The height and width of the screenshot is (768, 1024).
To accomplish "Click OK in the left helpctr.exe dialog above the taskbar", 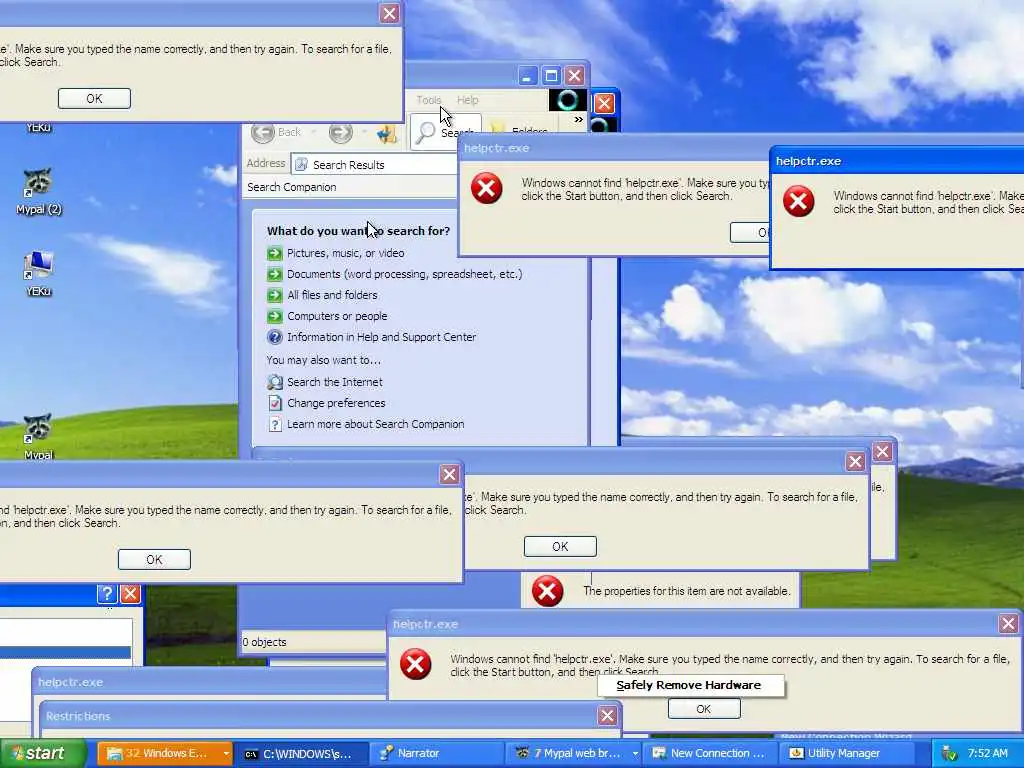I will [x=154, y=560].
